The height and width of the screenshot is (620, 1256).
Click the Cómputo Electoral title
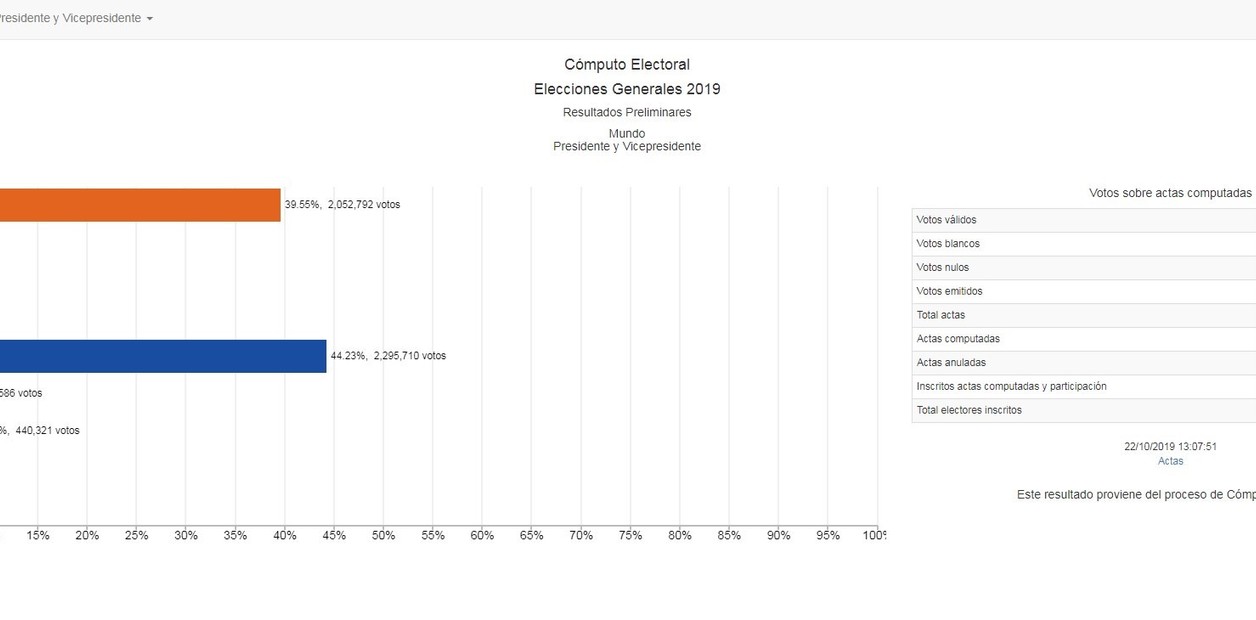click(627, 65)
